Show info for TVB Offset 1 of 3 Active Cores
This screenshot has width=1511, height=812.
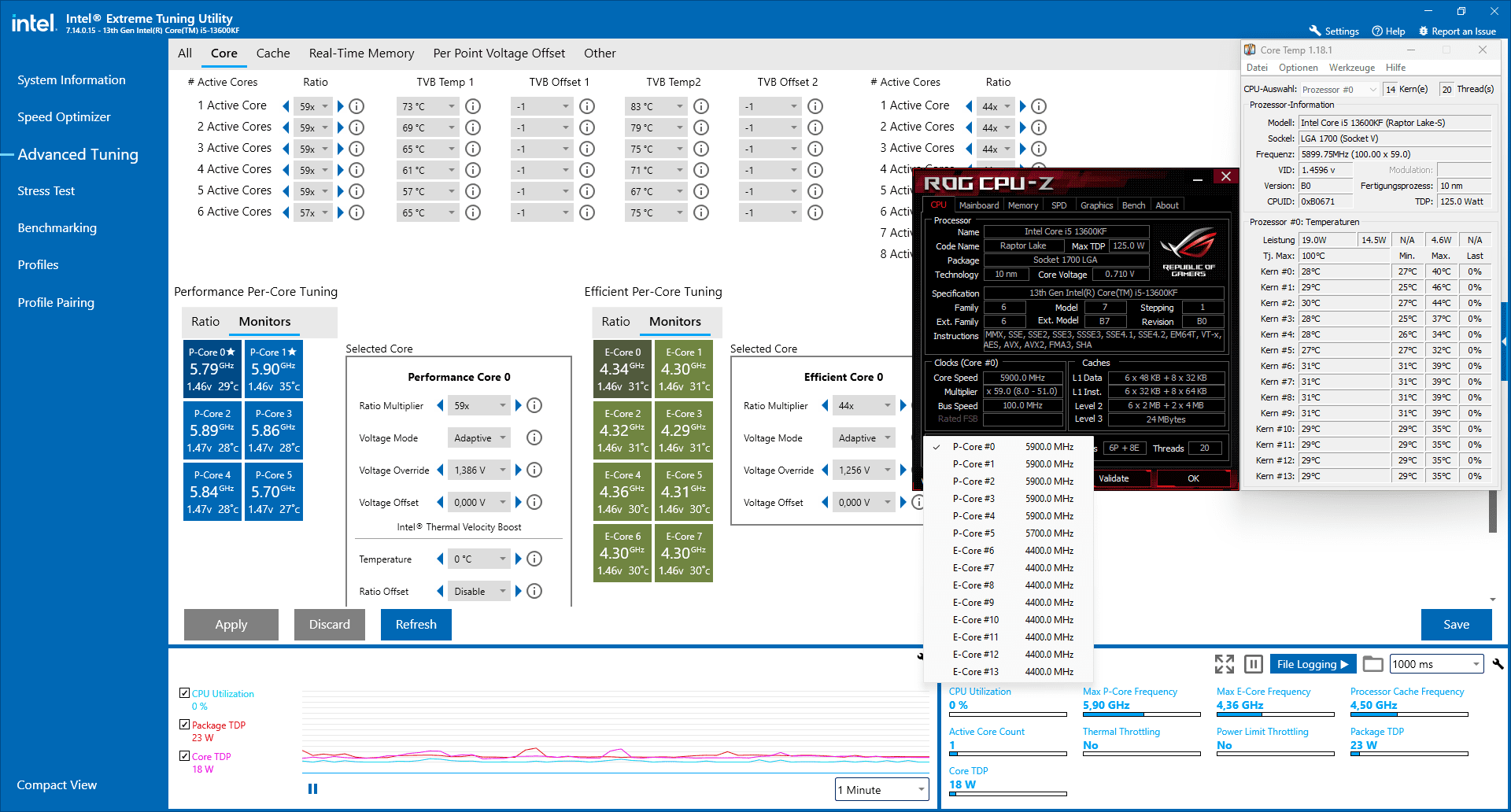tap(587, 149)
